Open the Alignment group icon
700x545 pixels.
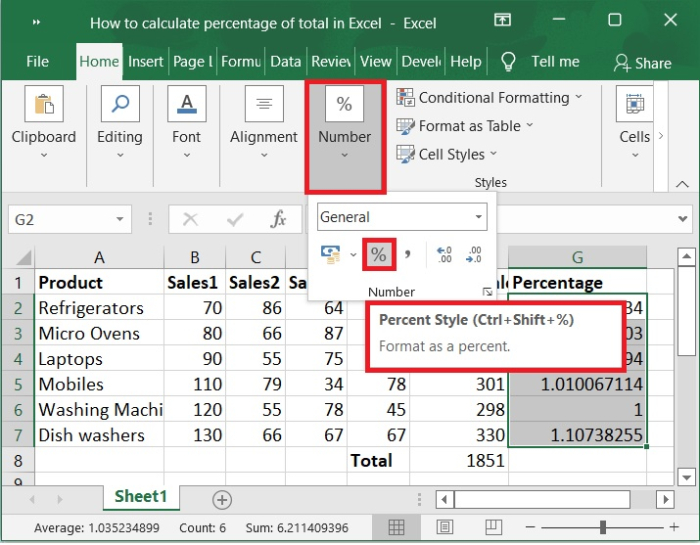pos(264,104)
